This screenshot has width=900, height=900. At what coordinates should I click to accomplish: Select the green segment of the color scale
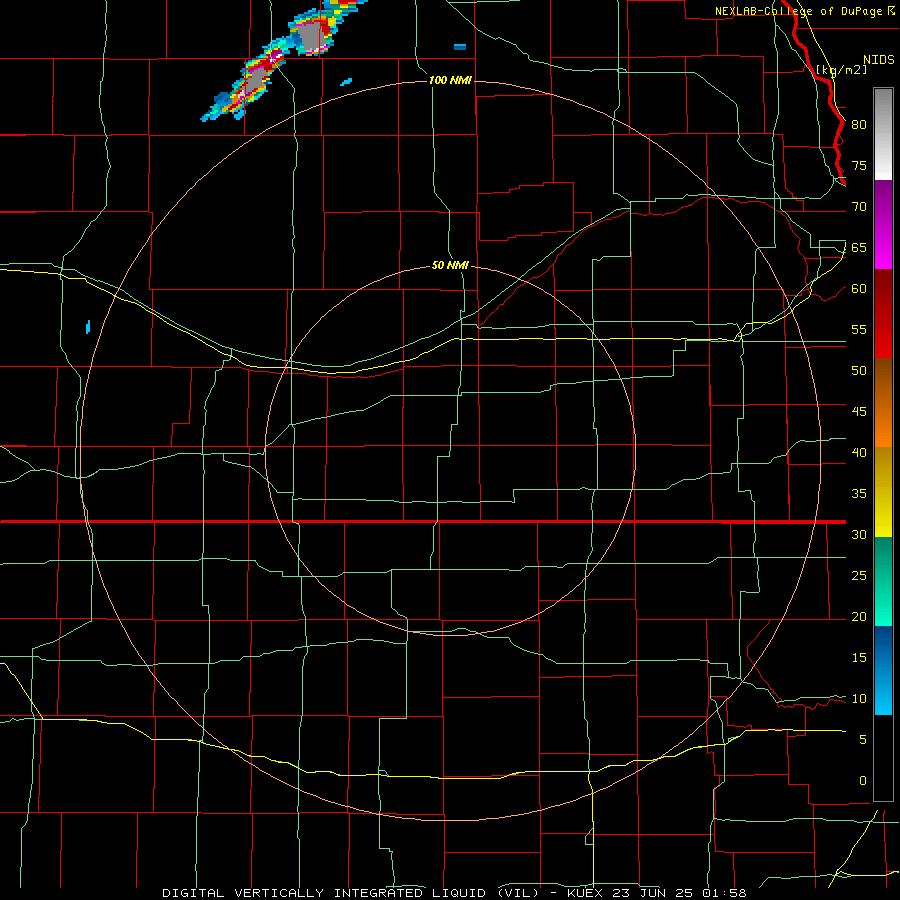pos(883,581)
